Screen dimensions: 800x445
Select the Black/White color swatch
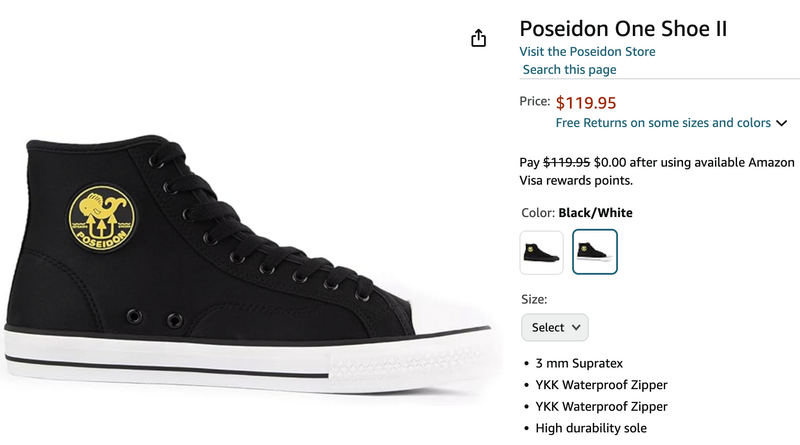tap(595, 252)
